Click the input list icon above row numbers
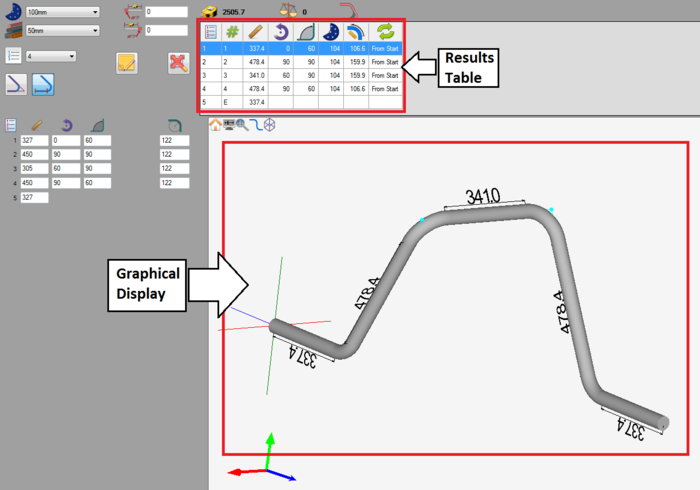This screenshot has width=700, height=490. [x=11, y=125]
